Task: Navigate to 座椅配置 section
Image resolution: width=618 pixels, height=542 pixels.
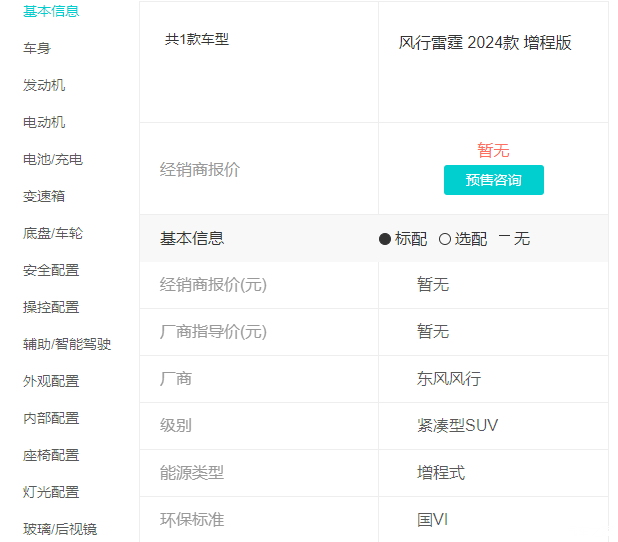Action: [x=51, y=455]
